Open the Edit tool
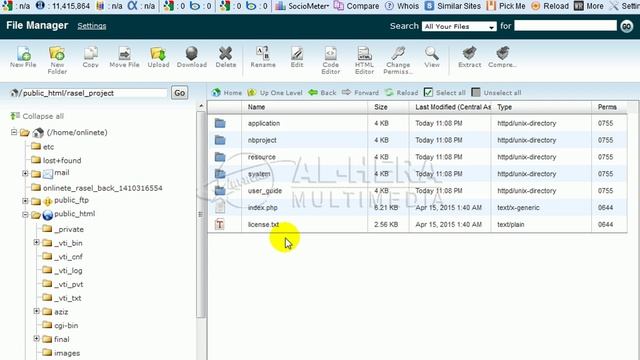The width and height of the screenshot is (640, 360). (297, 57)
